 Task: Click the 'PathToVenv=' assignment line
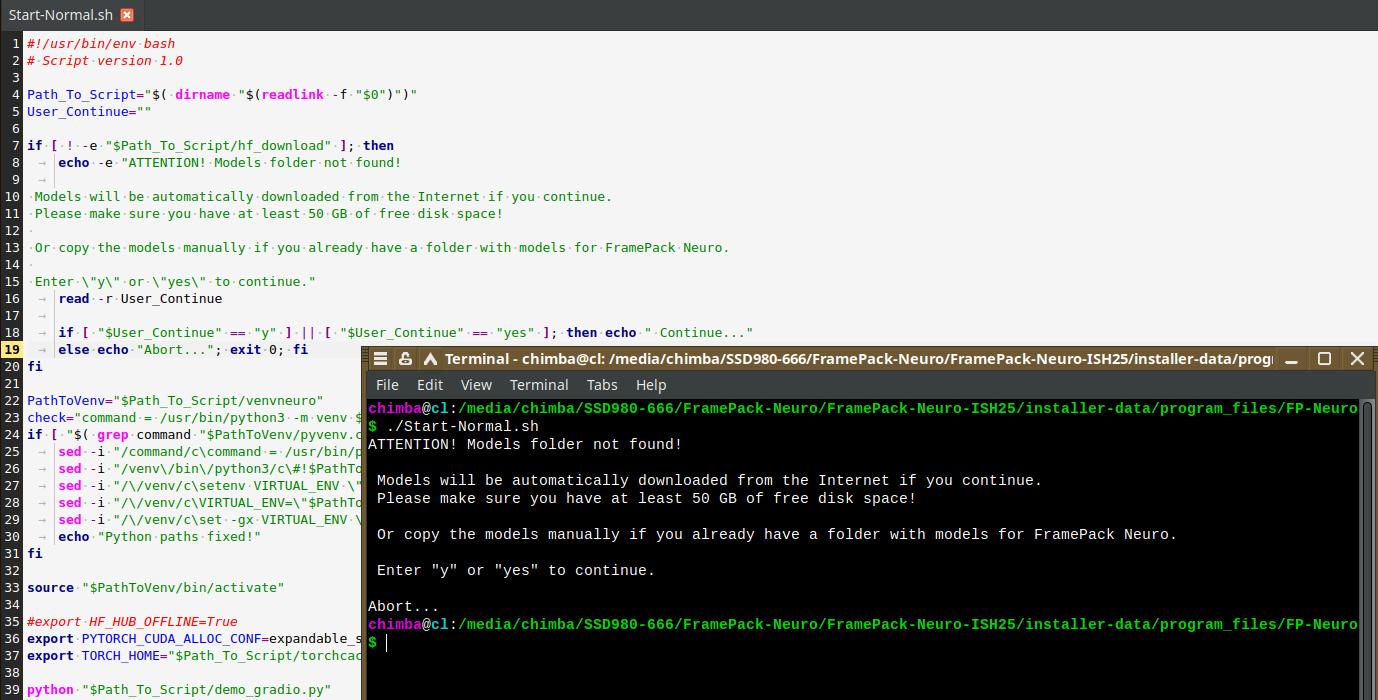pos(175,401)
